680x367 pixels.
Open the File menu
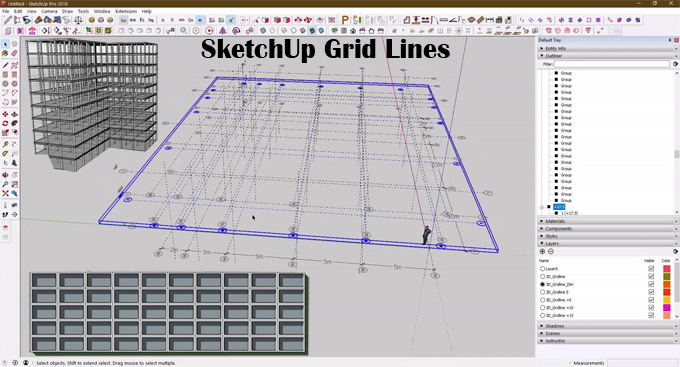[x=5, y=11]
